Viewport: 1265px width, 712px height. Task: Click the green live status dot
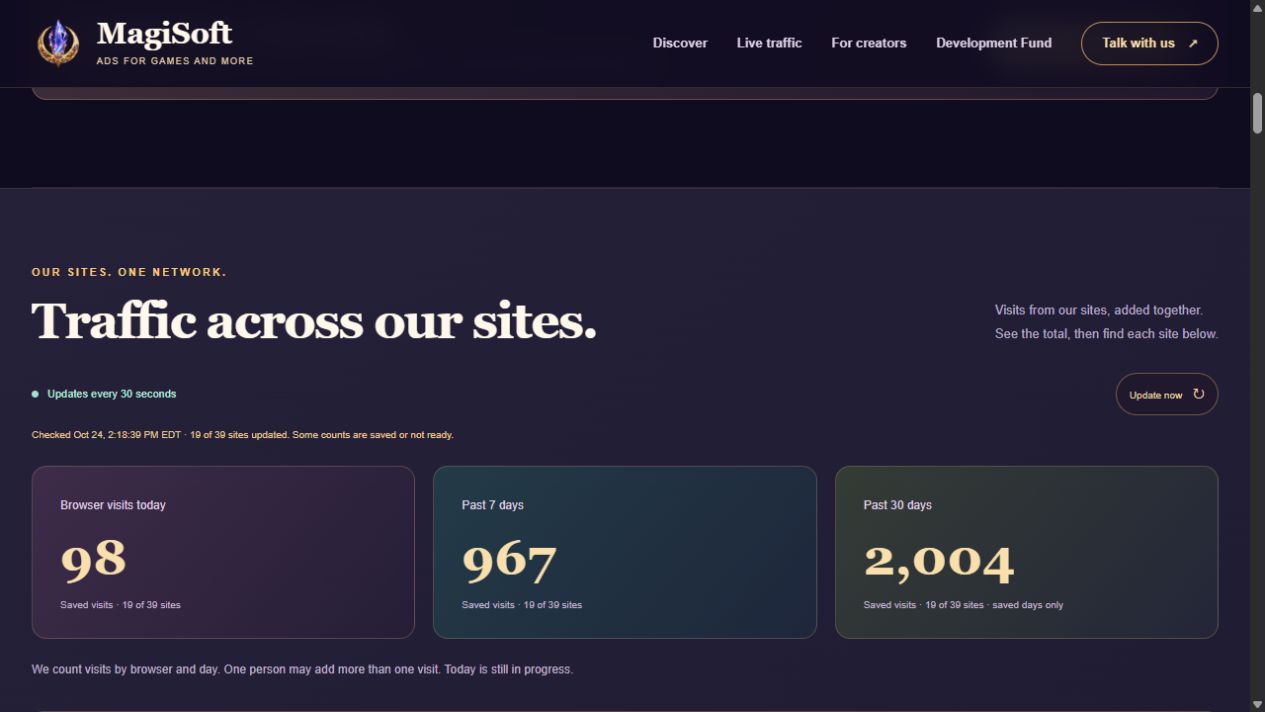tap(35, 394)
